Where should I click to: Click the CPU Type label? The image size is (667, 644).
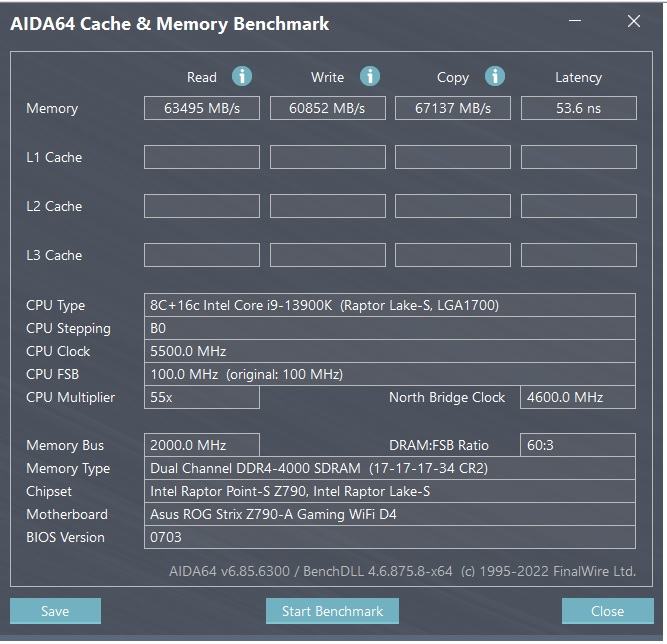coord(55,305)
